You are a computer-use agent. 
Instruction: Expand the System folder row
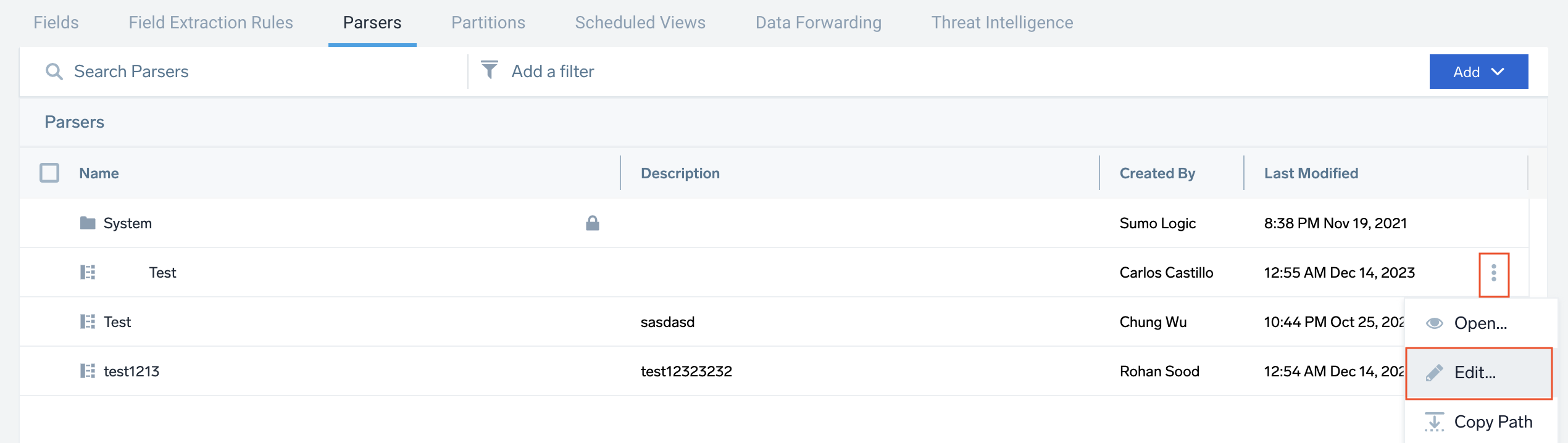pos(127,223)
